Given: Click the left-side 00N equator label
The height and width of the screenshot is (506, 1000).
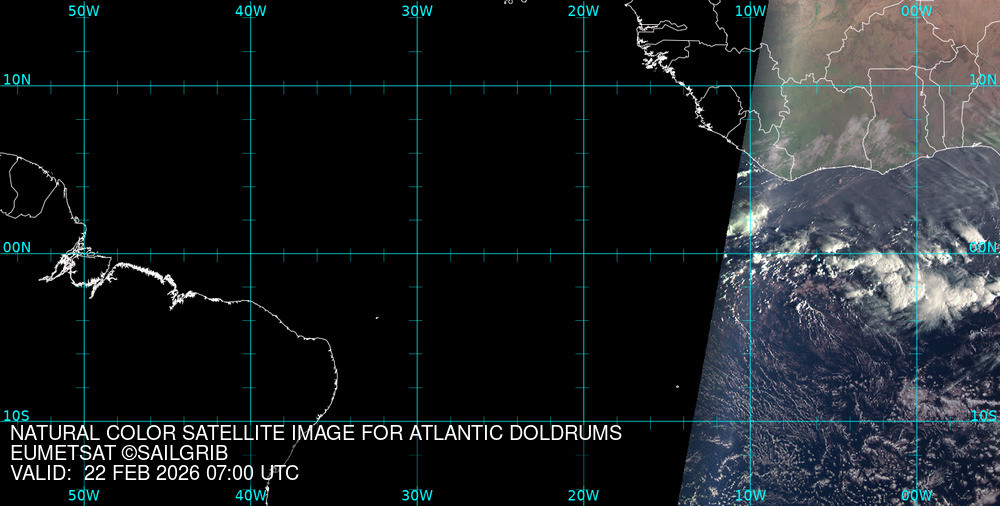Looking at the screenshot, I should (x=16, y=247).
